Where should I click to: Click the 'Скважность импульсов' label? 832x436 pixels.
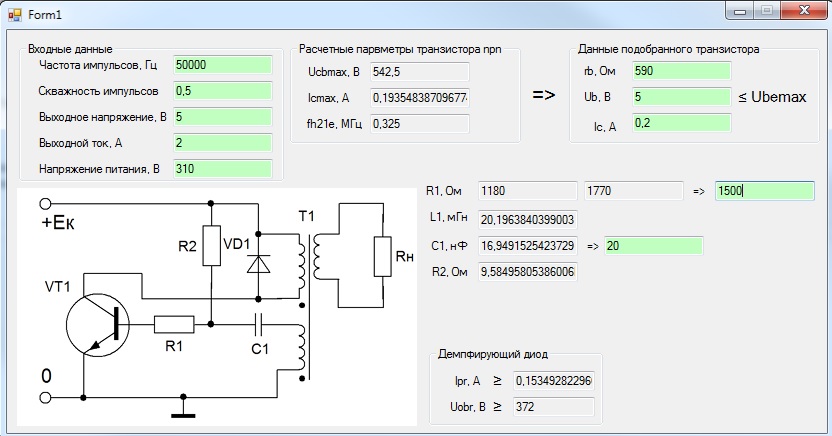(98, 91)
